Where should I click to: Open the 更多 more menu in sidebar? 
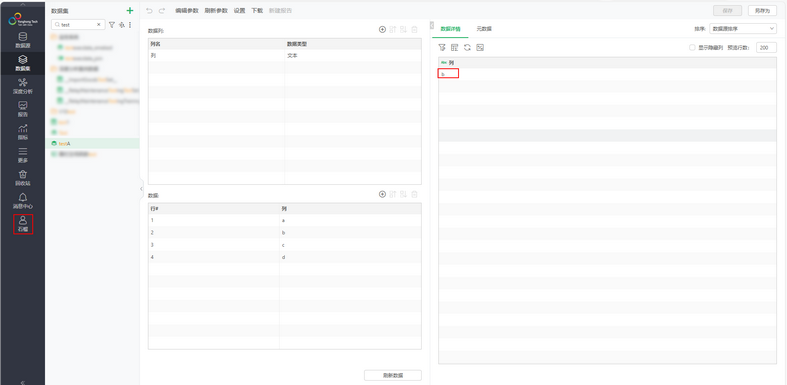coord(23,155)
